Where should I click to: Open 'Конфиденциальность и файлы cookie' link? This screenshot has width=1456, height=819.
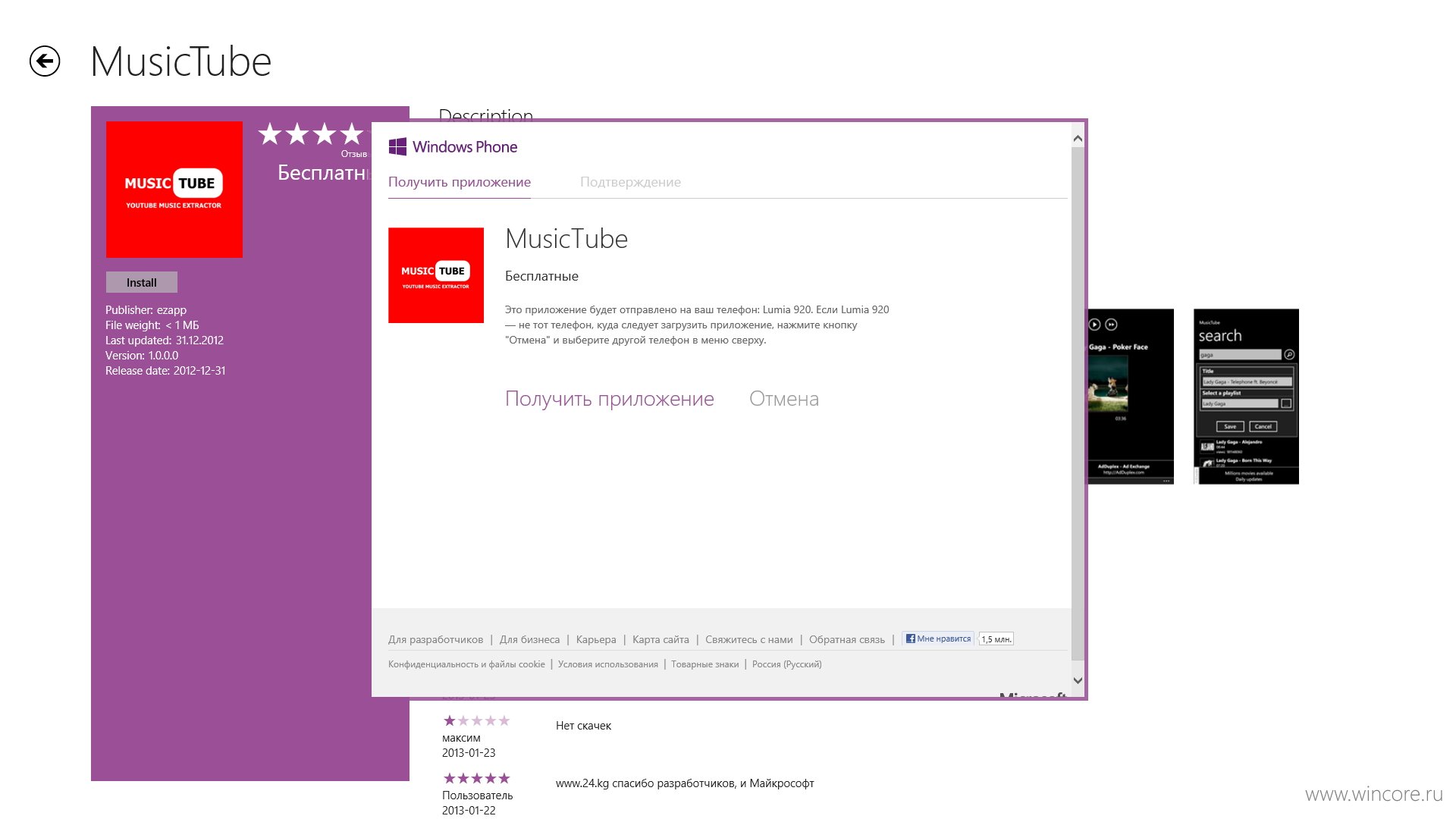[466, 664]
